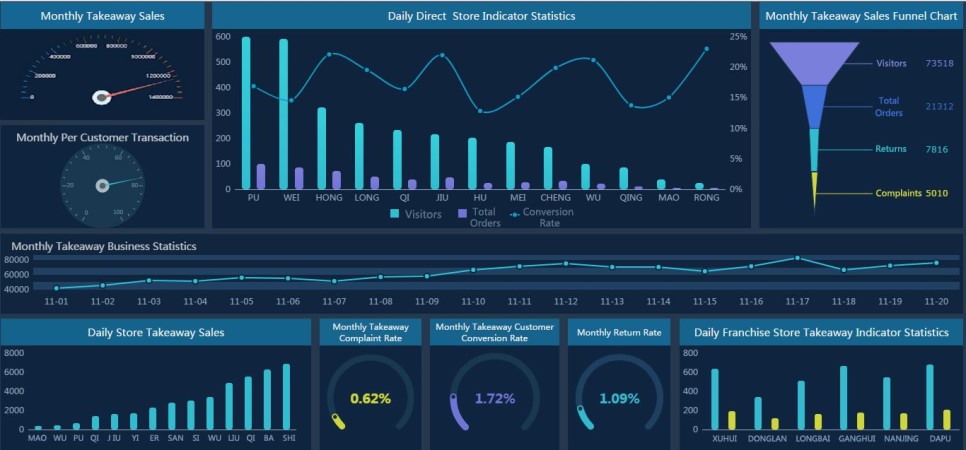Toggle the Conversion Rate series via legend label
This screenshot has height=450, width=966.
coord(548,217)
